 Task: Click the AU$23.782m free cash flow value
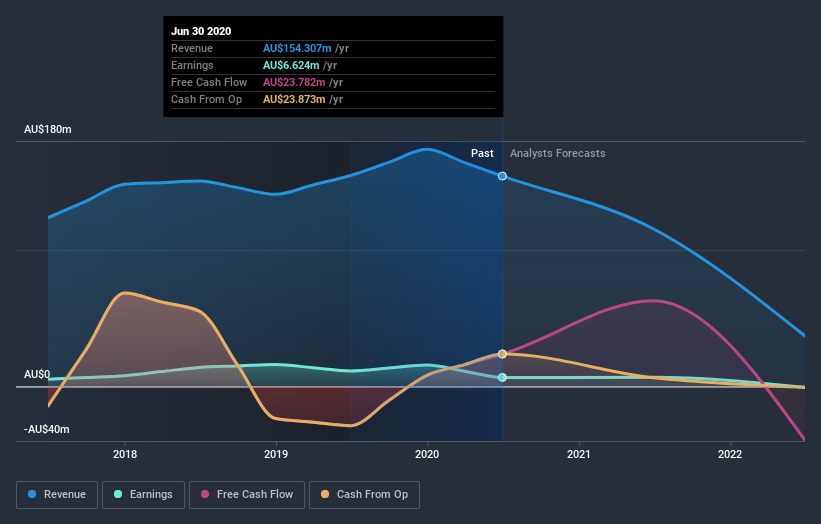point(294,82)
